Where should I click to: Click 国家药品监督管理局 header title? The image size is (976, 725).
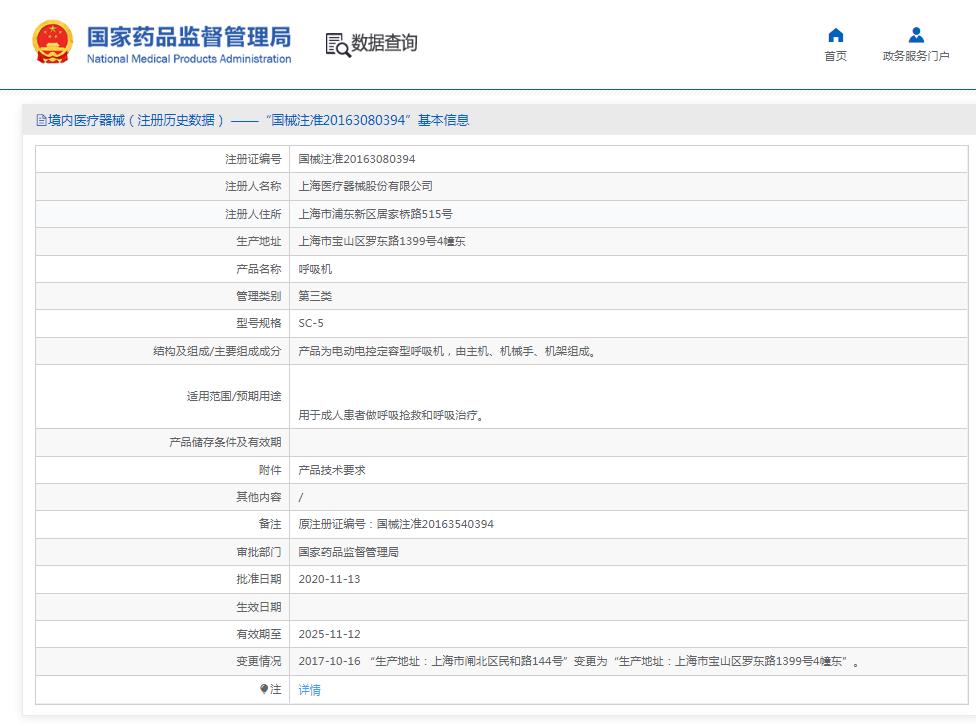coord(189,37)
